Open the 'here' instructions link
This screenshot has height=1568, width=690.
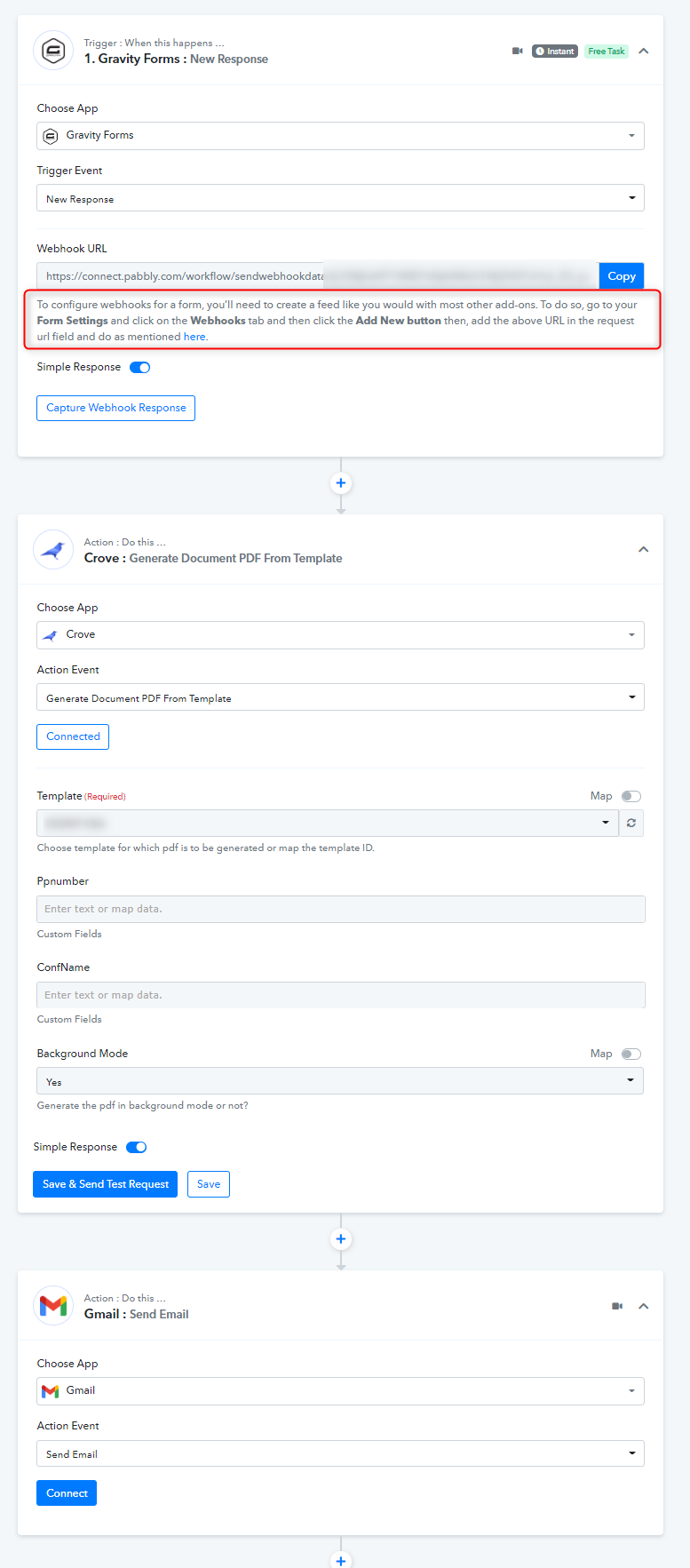click(194, 337)
